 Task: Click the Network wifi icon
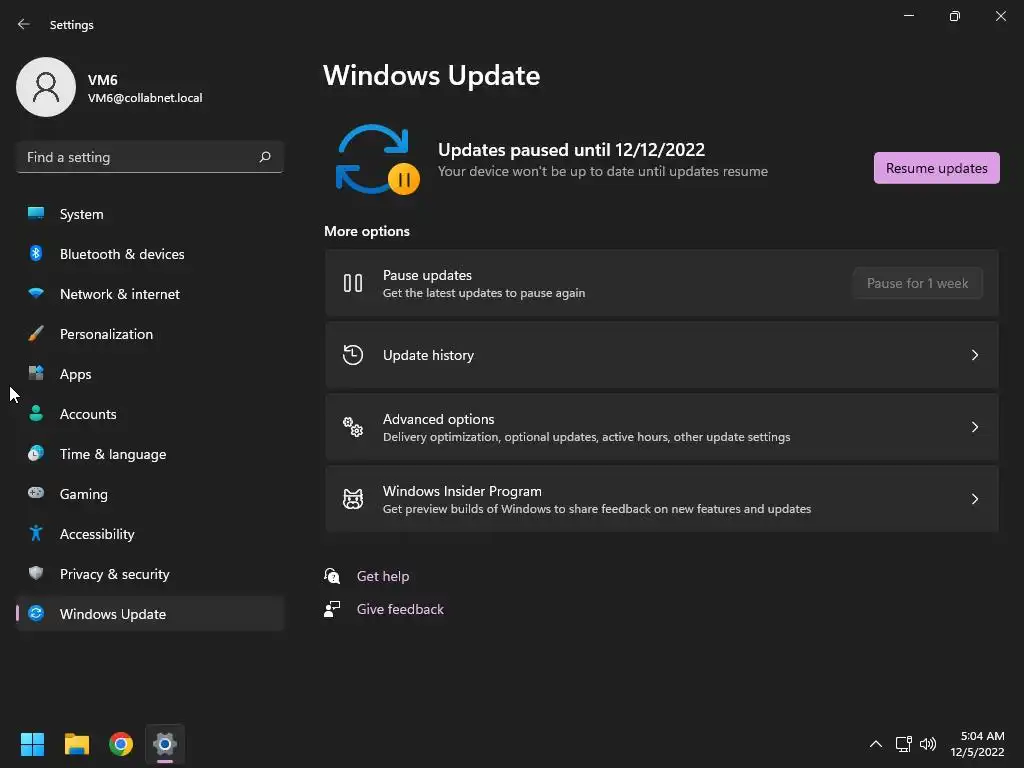pos(36,293)
